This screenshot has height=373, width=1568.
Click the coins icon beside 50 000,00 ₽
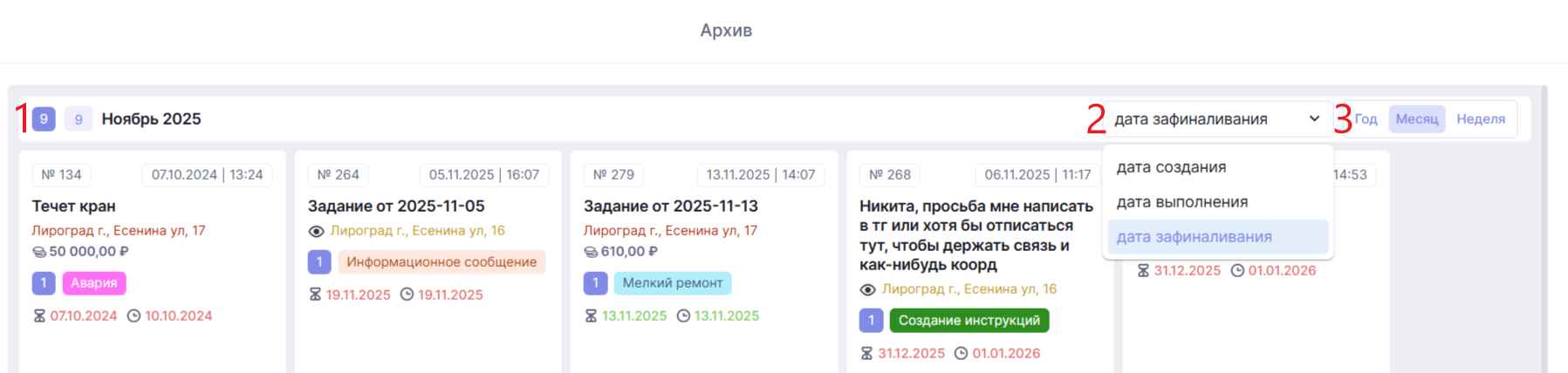[x=39, y=252]
